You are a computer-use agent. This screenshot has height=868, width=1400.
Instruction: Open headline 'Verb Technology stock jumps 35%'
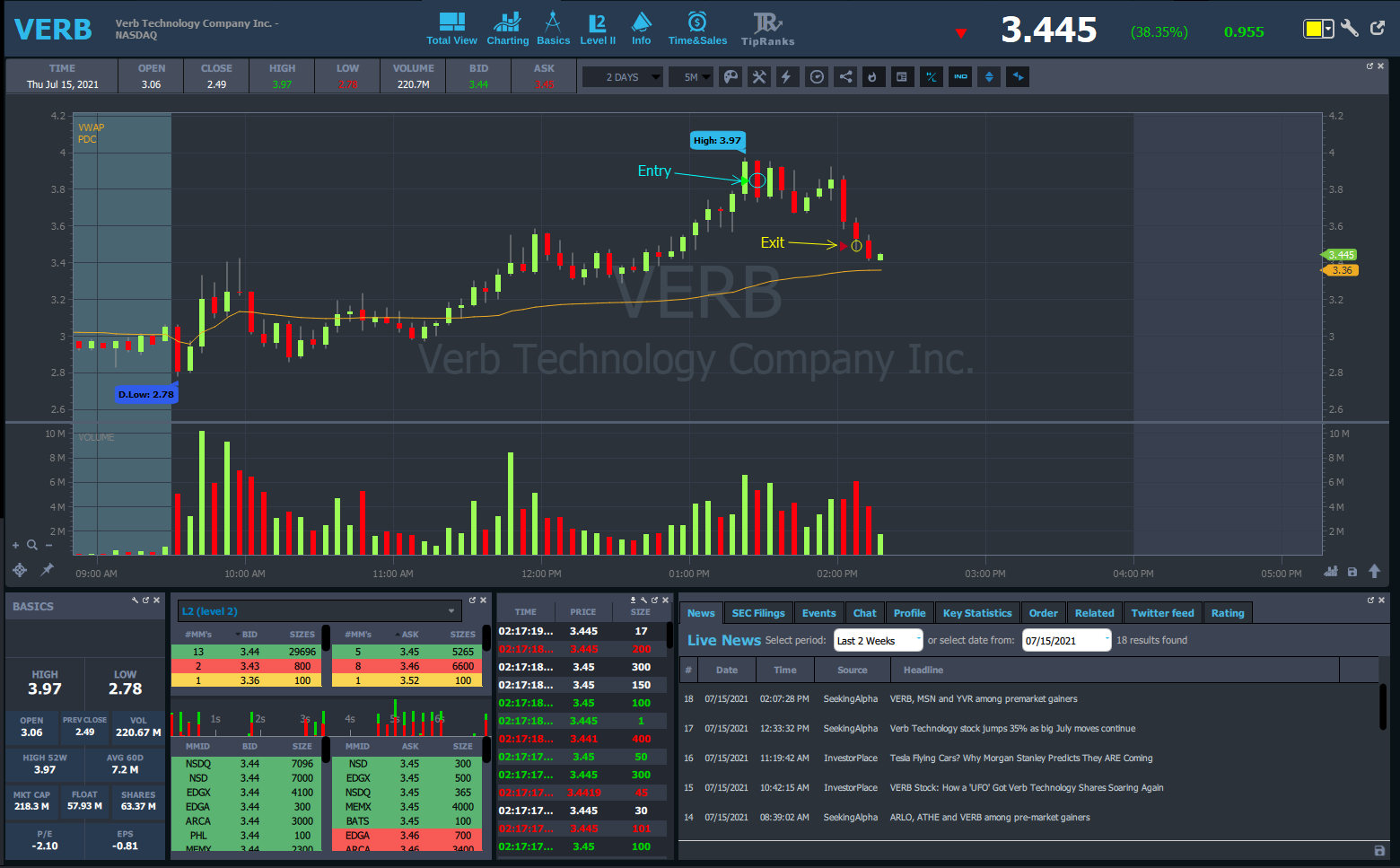click(1012, 729)
